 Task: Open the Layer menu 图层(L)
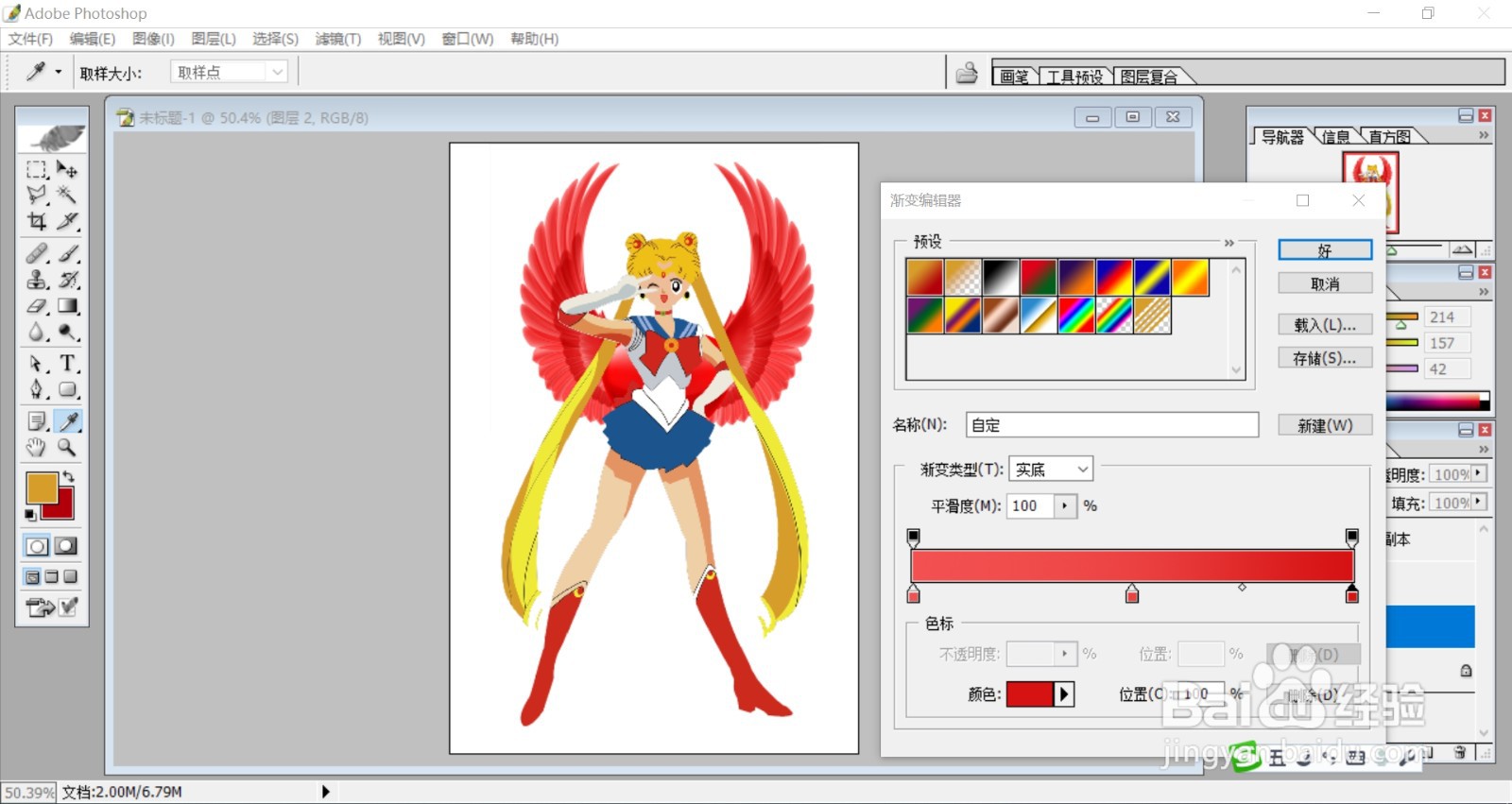(x=214, y=39)
